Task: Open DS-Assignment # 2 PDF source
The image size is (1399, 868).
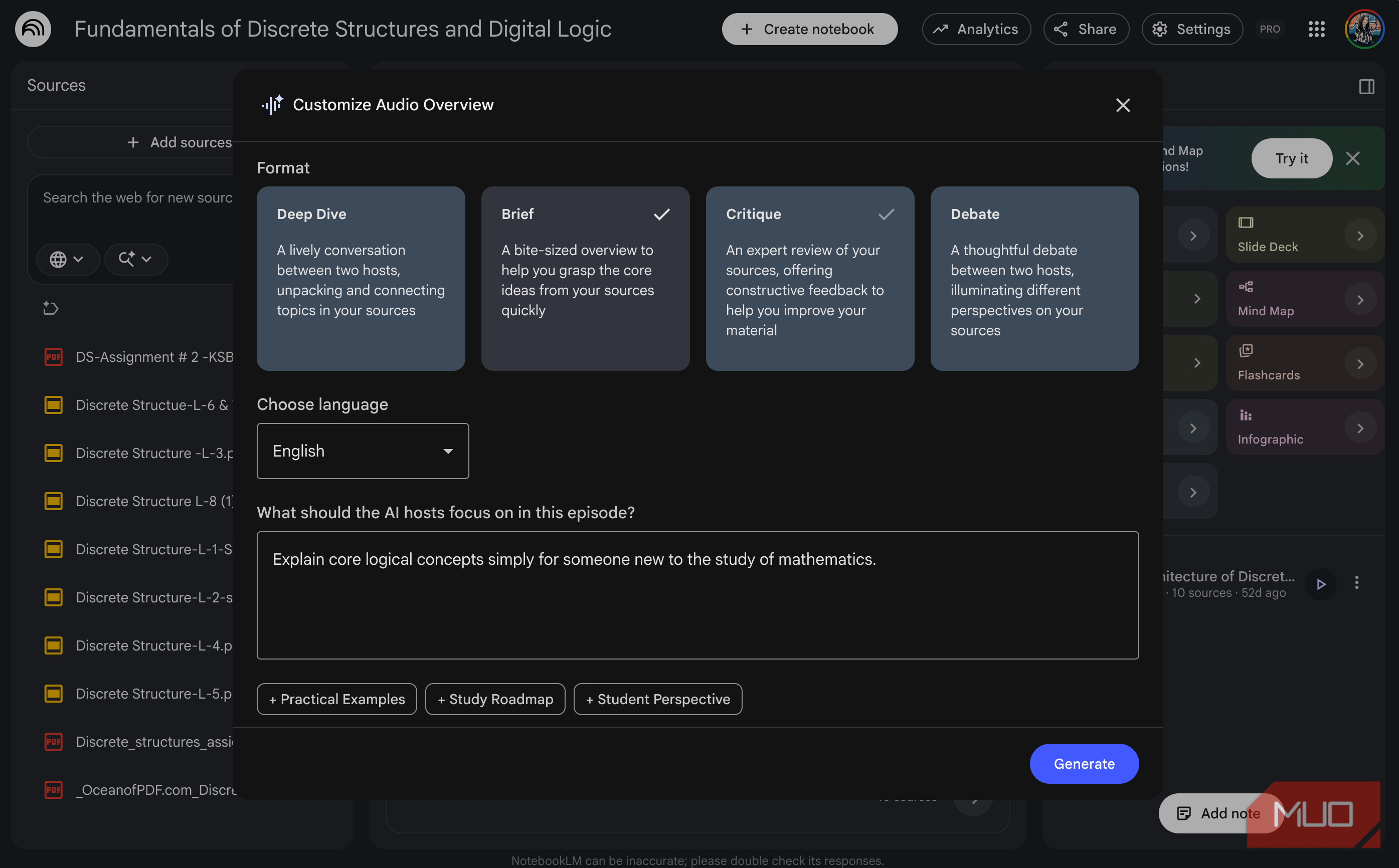Action: (x=138, y=357)
